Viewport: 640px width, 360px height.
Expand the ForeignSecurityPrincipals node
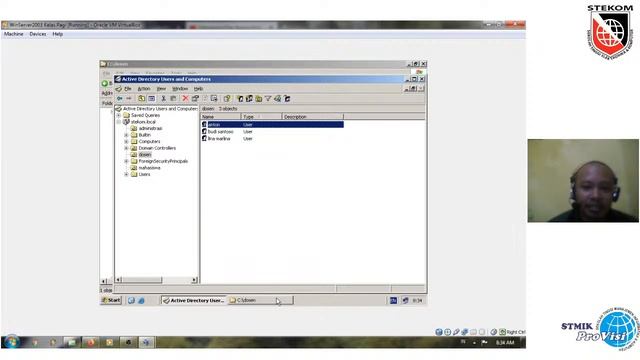(x=126, y=161)
